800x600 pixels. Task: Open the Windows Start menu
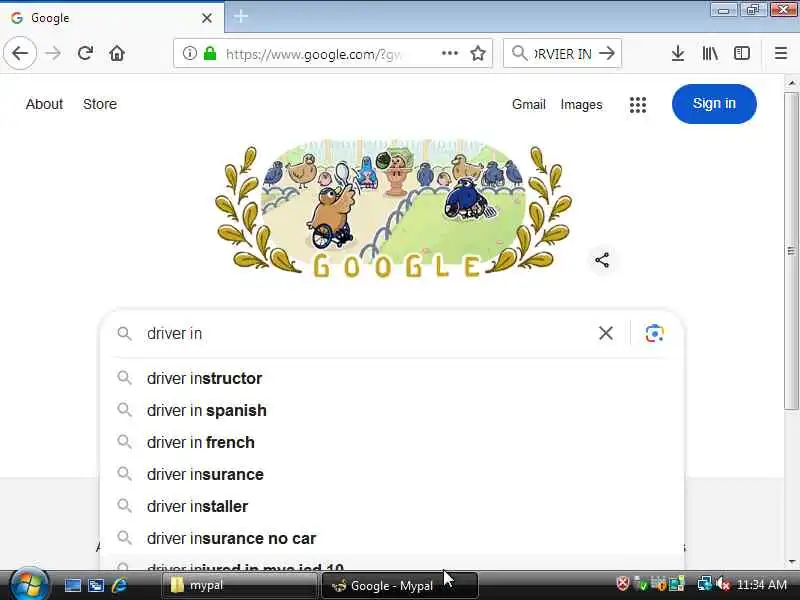click(29, 585)
